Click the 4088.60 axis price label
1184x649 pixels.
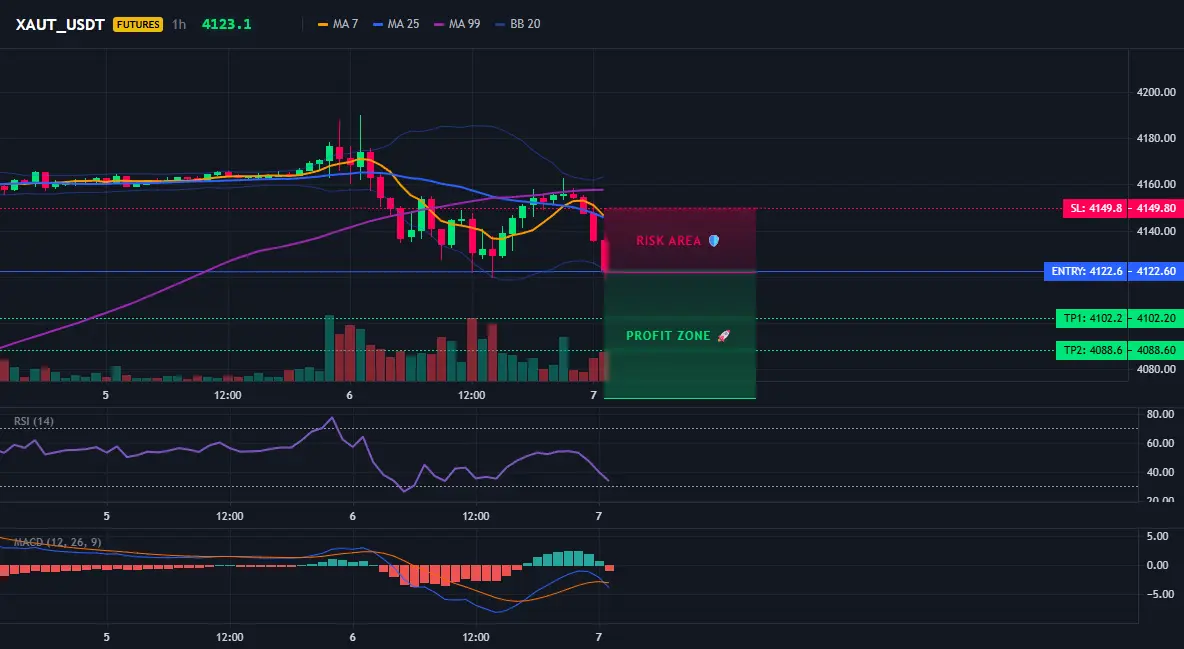click(x=1155, y=351)
